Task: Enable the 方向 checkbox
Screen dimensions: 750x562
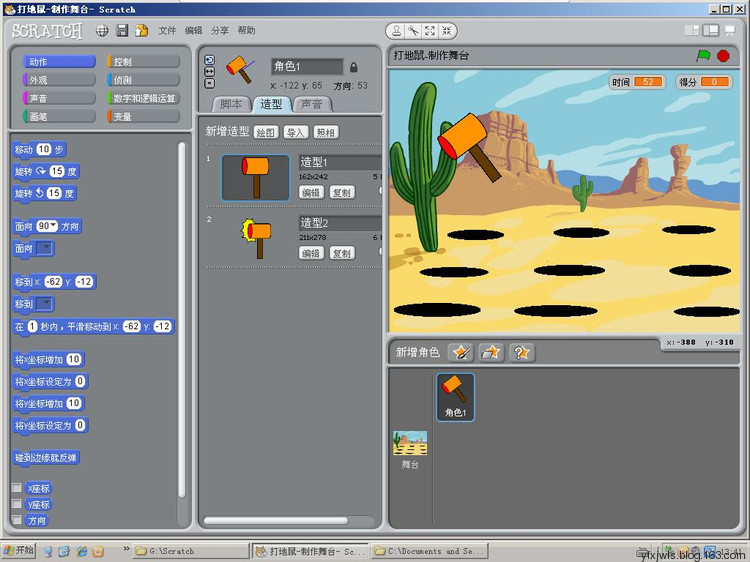Action: coord(17,519)
